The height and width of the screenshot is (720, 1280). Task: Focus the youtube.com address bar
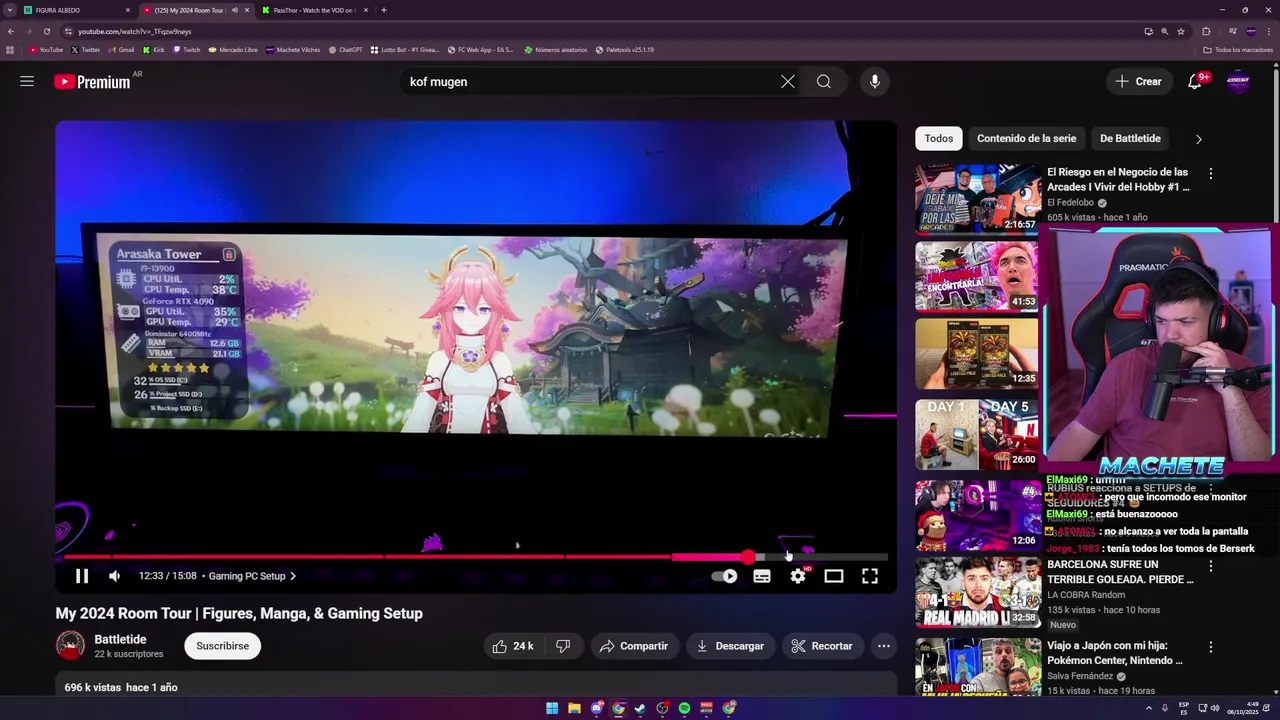click(600, 31)
